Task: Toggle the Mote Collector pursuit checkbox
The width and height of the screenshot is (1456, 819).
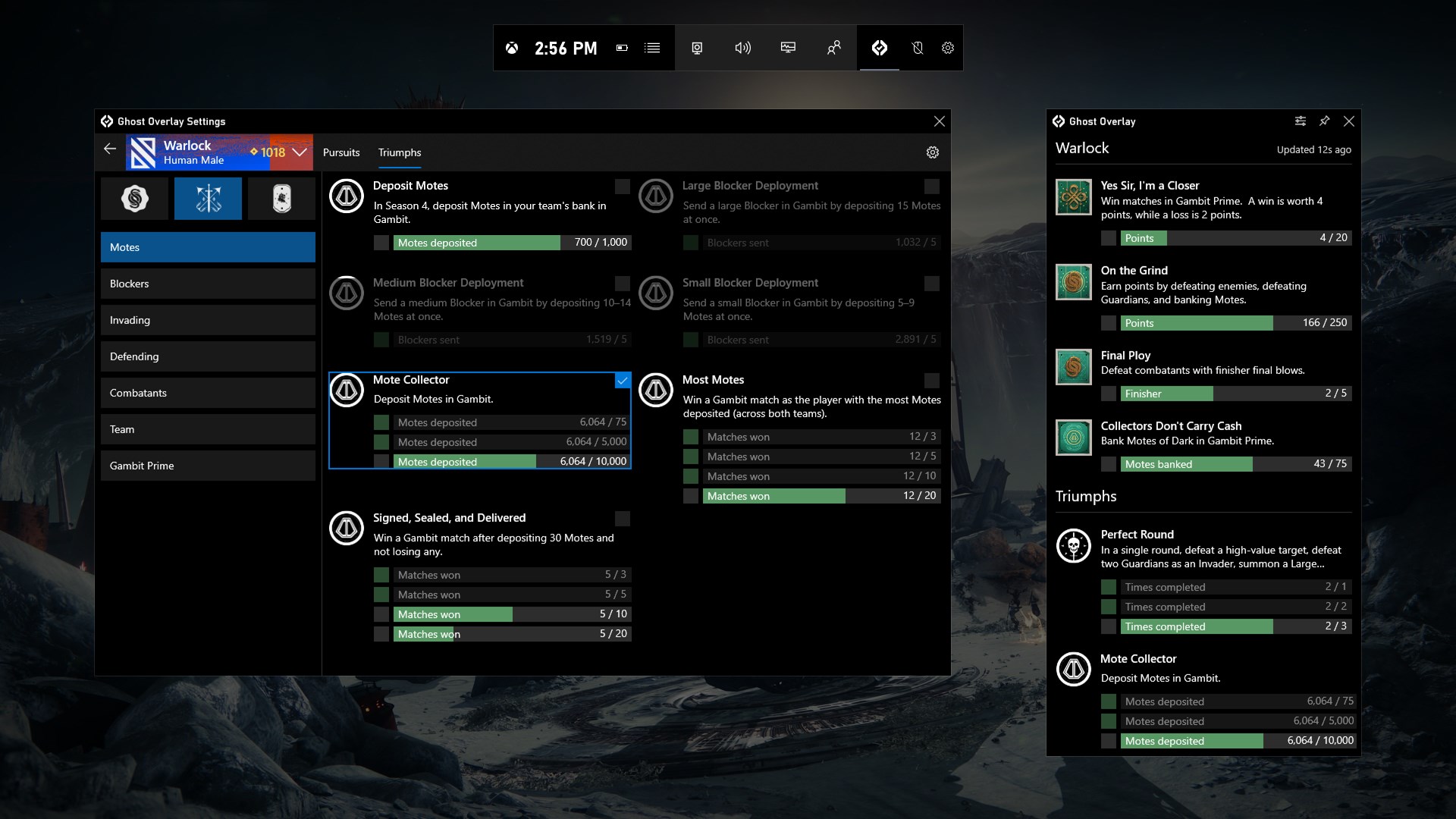Action: point(623,381)
